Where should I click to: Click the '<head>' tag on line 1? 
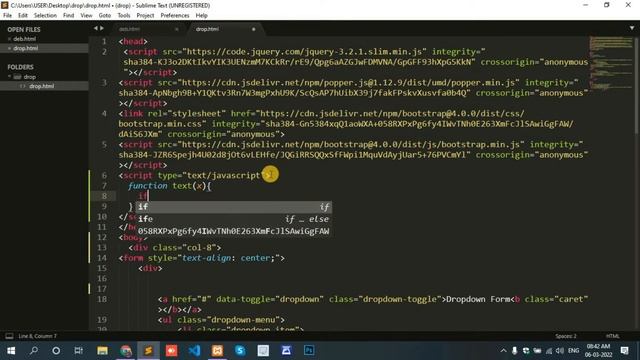tap(133, 41)
